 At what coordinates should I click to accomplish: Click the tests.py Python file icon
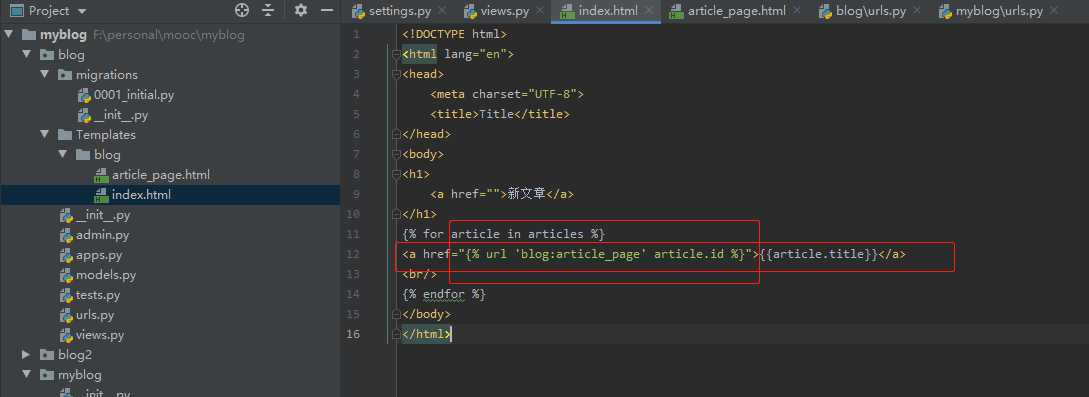coord(66,296)
